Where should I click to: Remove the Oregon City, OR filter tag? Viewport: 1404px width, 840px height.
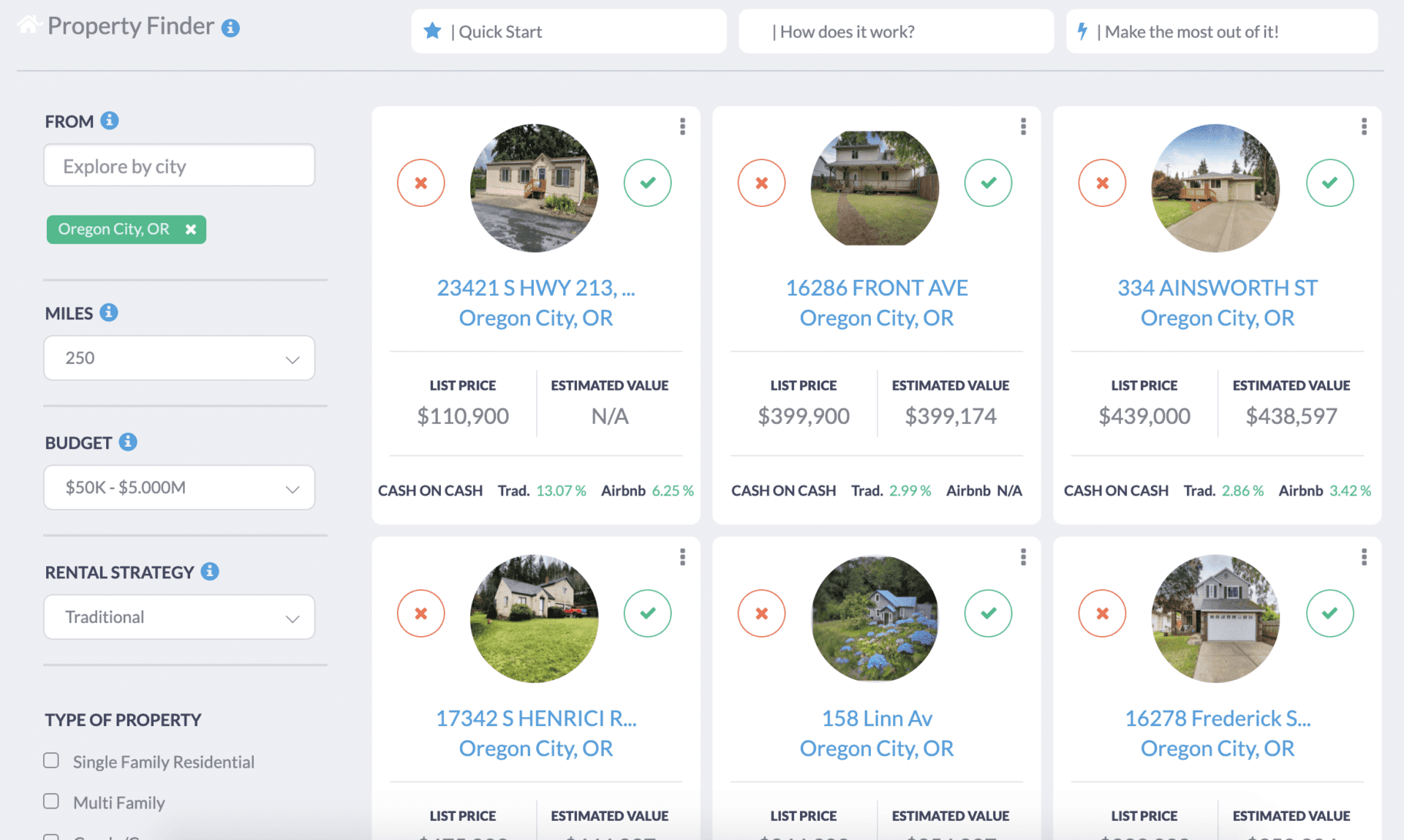[x=191, y=229]
